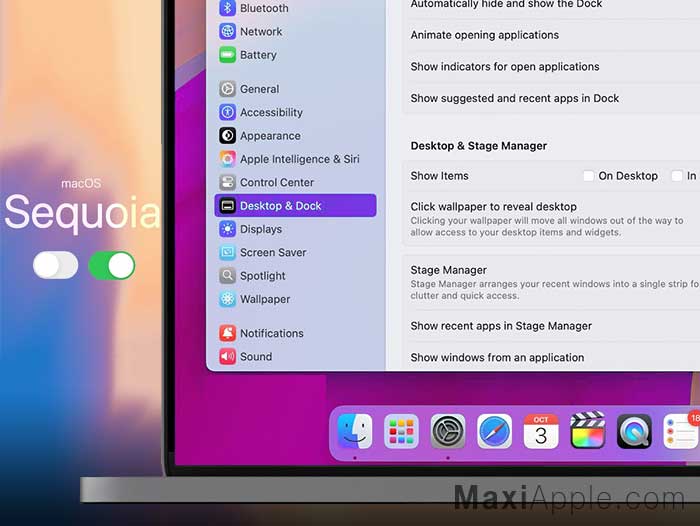Click the Accessibility icon
This screenshot has width=700, height=526.
[227, 112]
